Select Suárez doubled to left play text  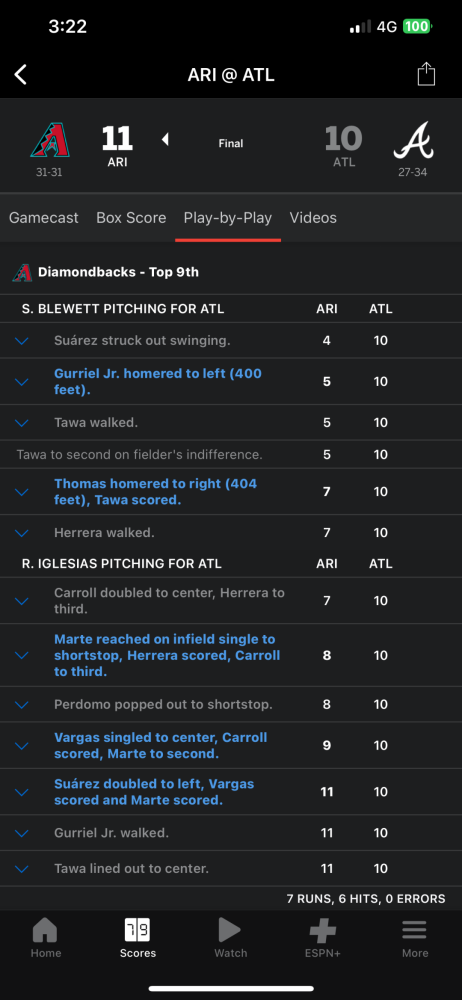[154, 791]
